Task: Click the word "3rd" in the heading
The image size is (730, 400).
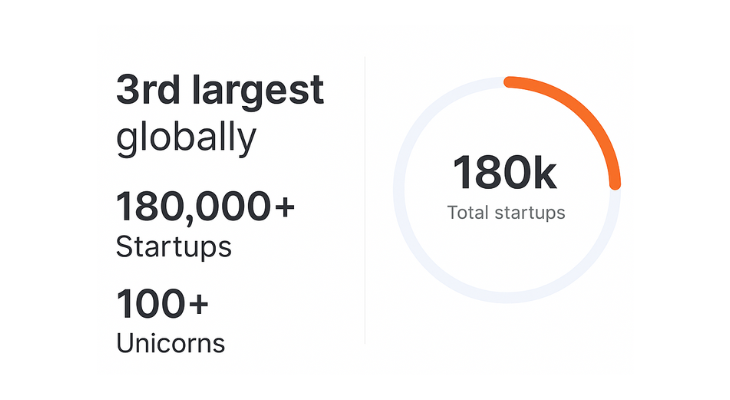Action: (148, 89)
